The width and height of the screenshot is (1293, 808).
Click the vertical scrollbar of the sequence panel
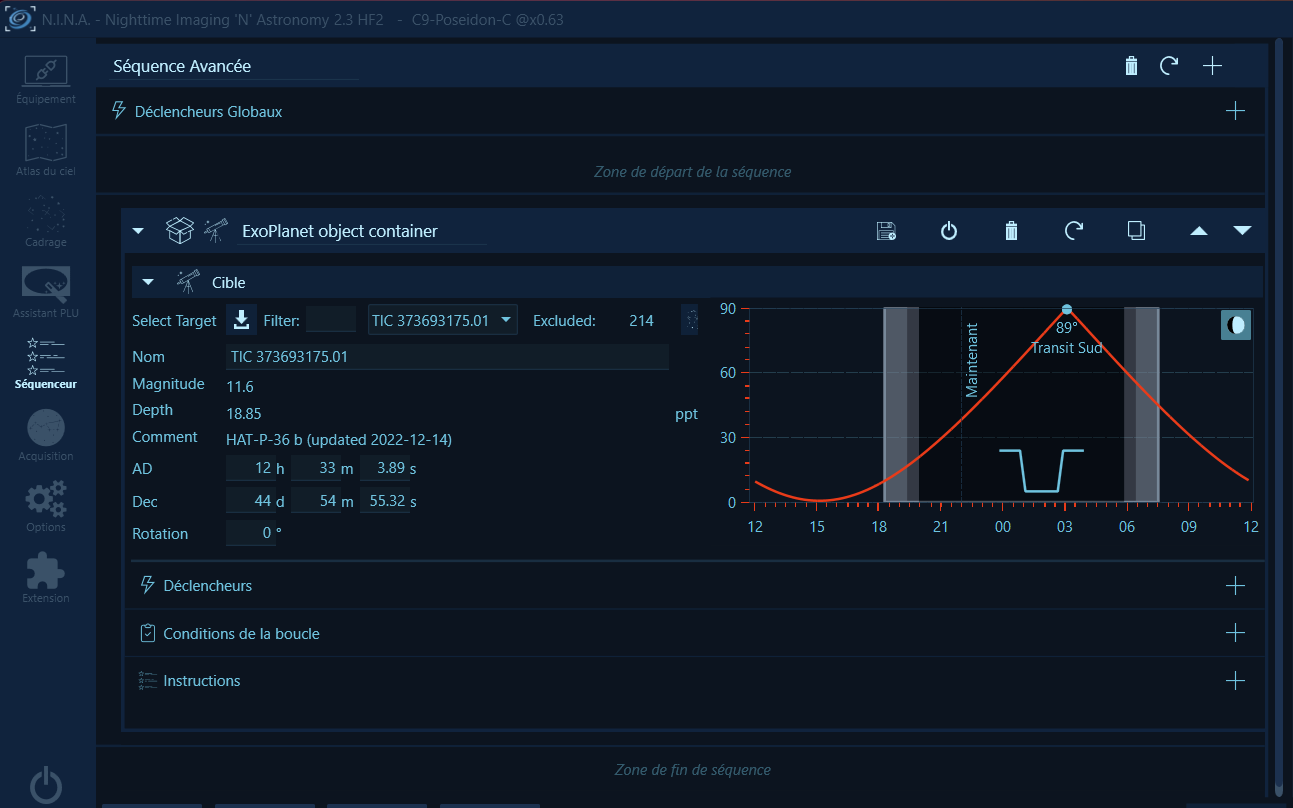(x=1279, y=415)
